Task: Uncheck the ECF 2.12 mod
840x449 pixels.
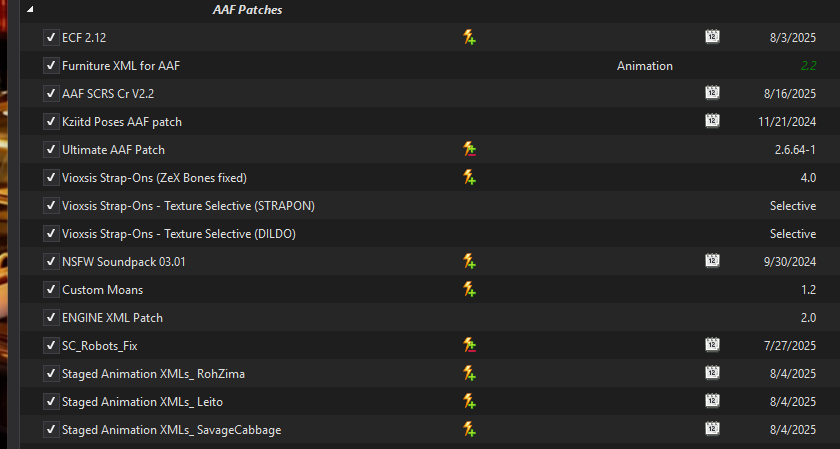Action: click(51, 38)
